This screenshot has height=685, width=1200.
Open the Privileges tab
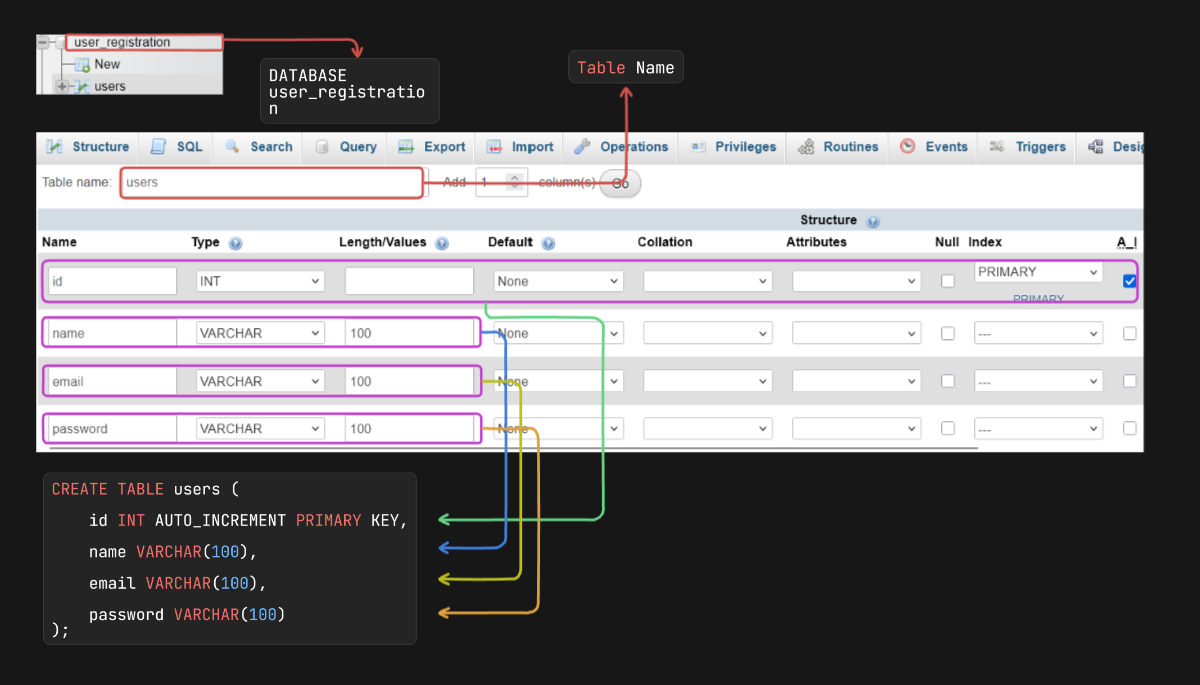733,147
